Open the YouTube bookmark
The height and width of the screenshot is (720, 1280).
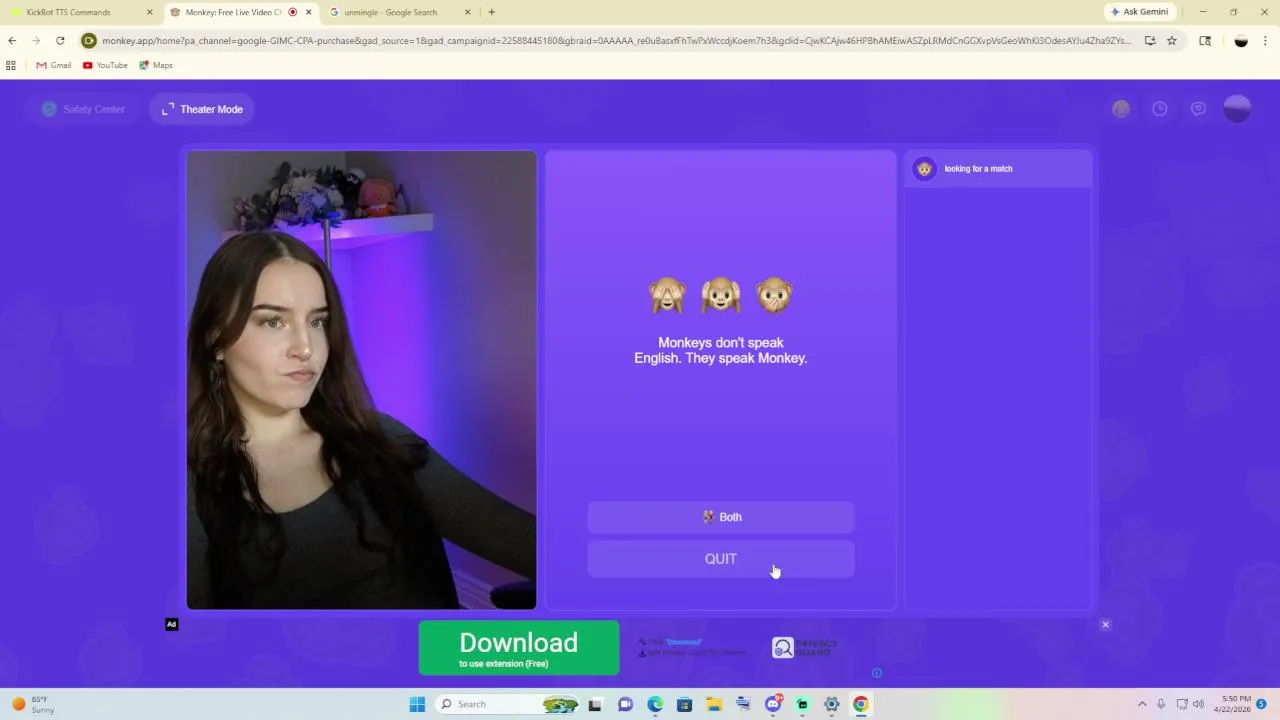pos(105,65)
